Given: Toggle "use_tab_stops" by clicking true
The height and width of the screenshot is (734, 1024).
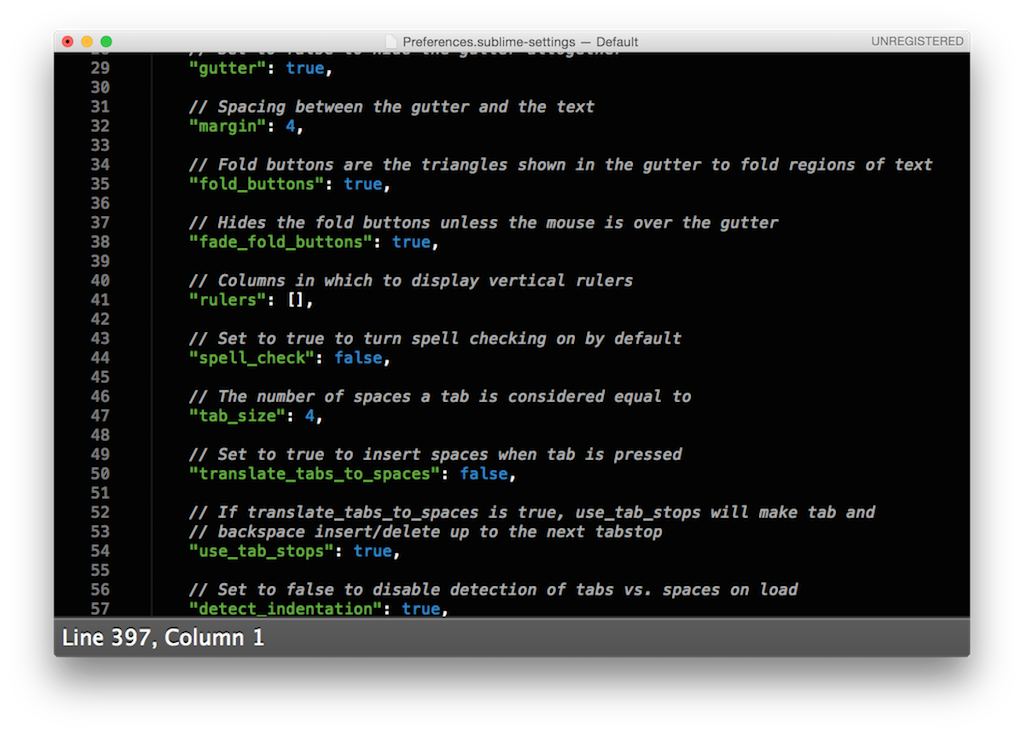Looking at the screenshot, I should coord(373,551).
